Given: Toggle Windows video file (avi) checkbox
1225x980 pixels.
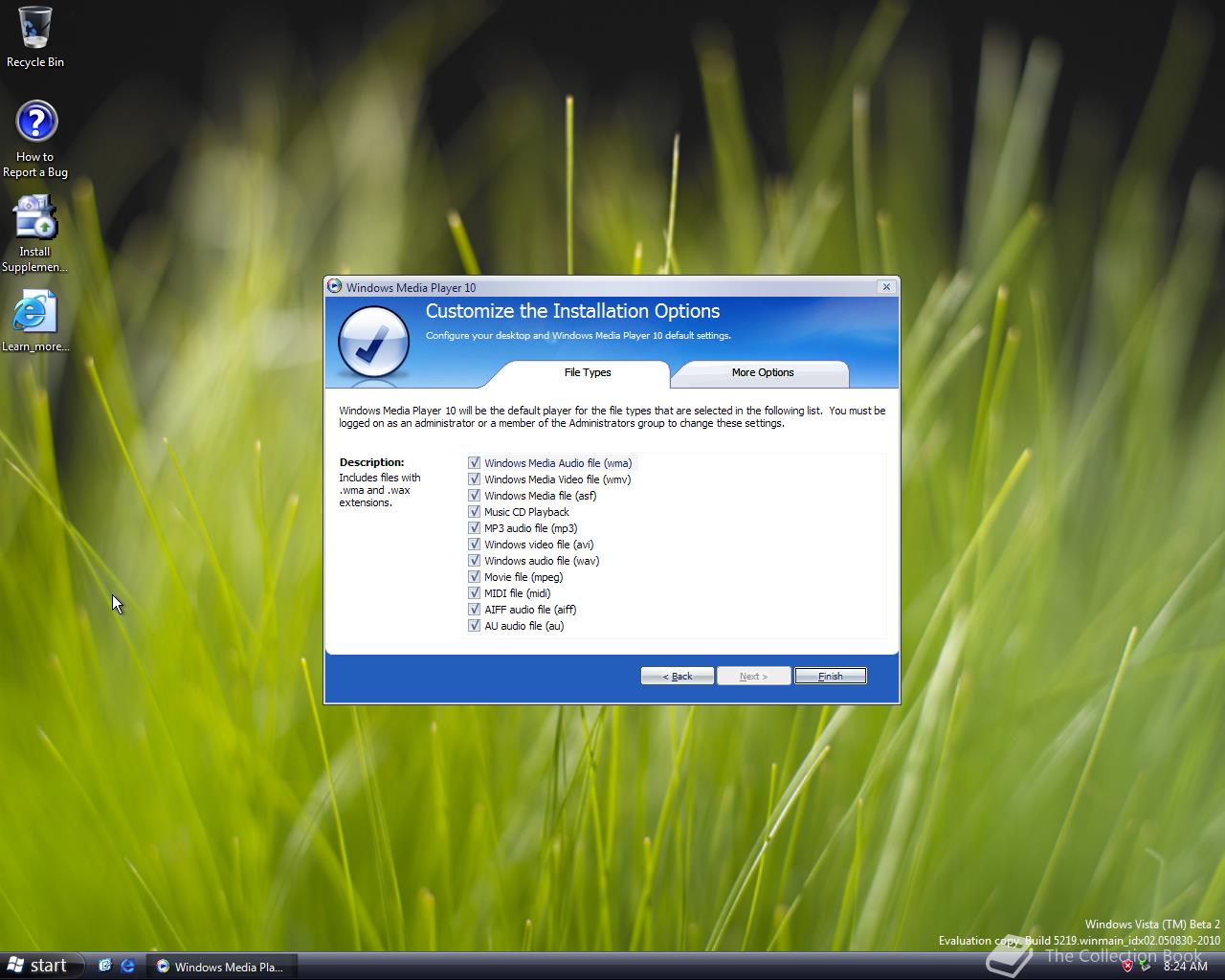Looking at the screenshot, I should pyautogui.click(x=474, y=545).
